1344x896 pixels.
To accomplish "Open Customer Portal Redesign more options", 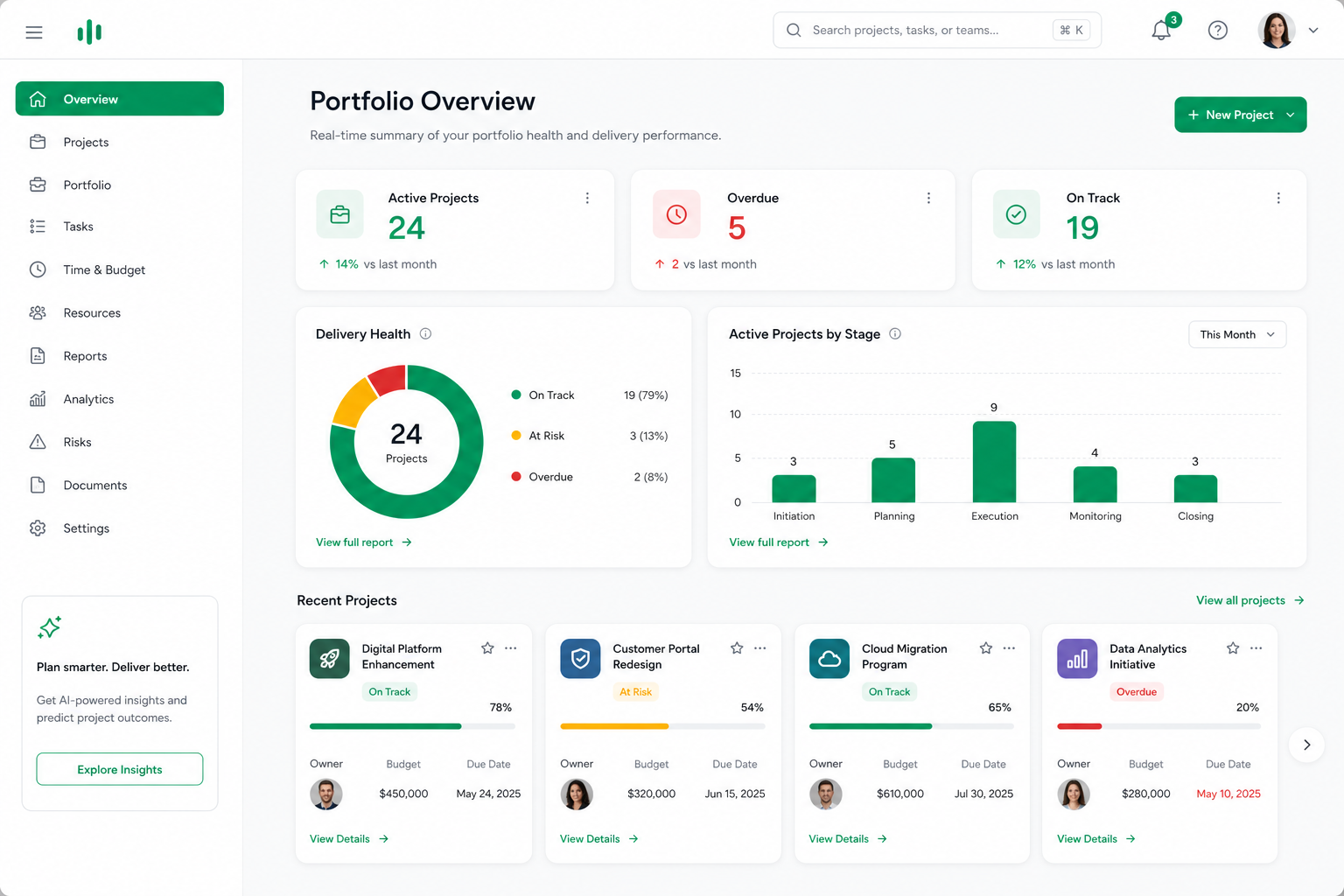I will [760, 648].
